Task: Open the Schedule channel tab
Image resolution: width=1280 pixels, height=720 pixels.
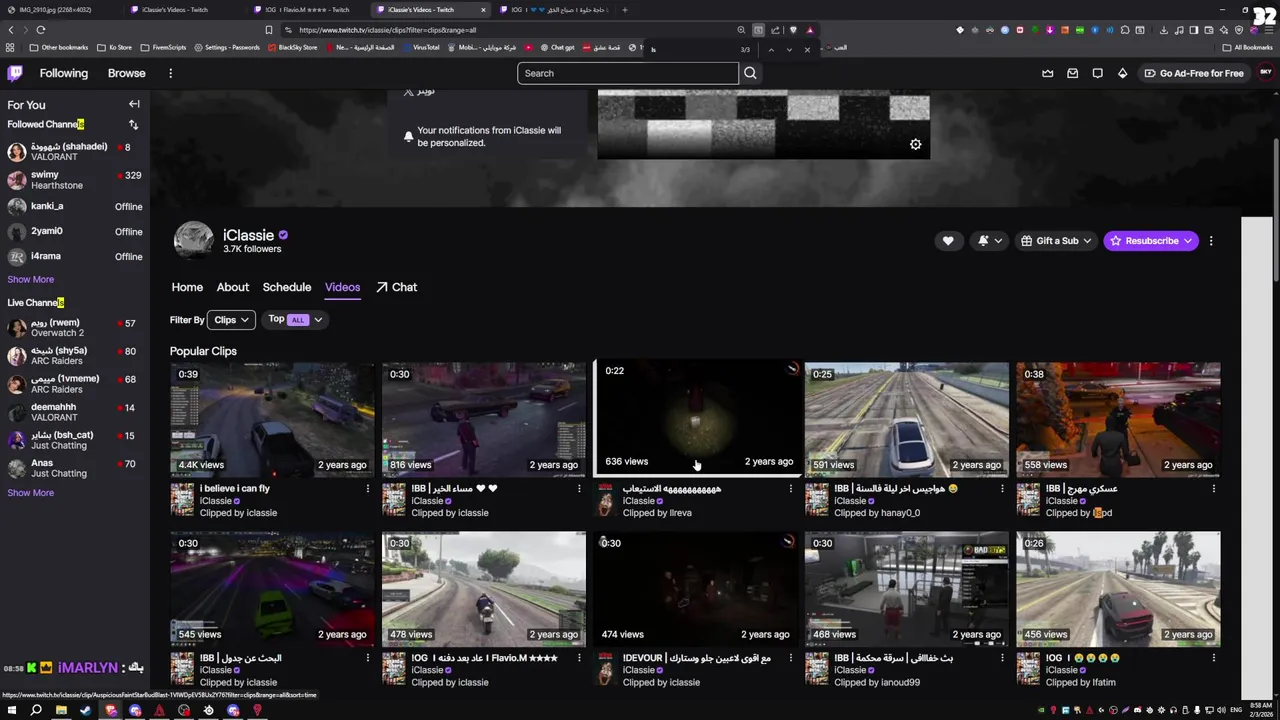Action: tap(287, 287)
